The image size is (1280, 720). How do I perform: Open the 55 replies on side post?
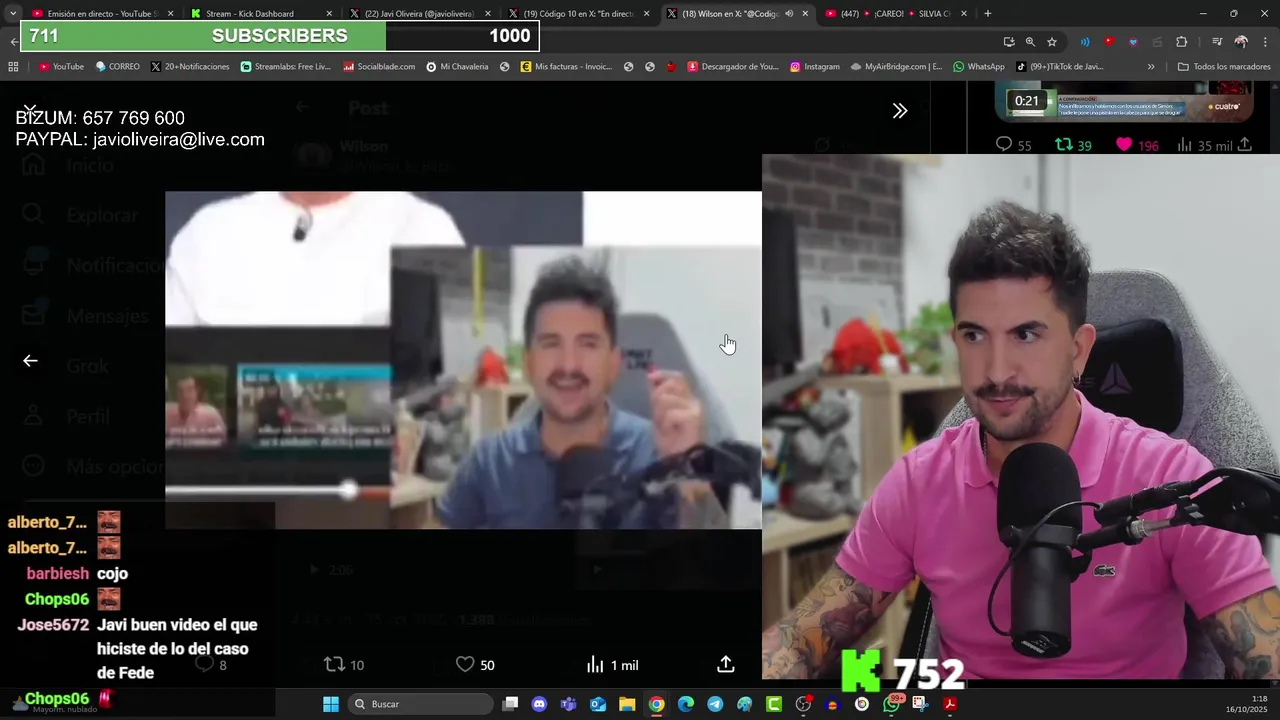point(1013,145)
